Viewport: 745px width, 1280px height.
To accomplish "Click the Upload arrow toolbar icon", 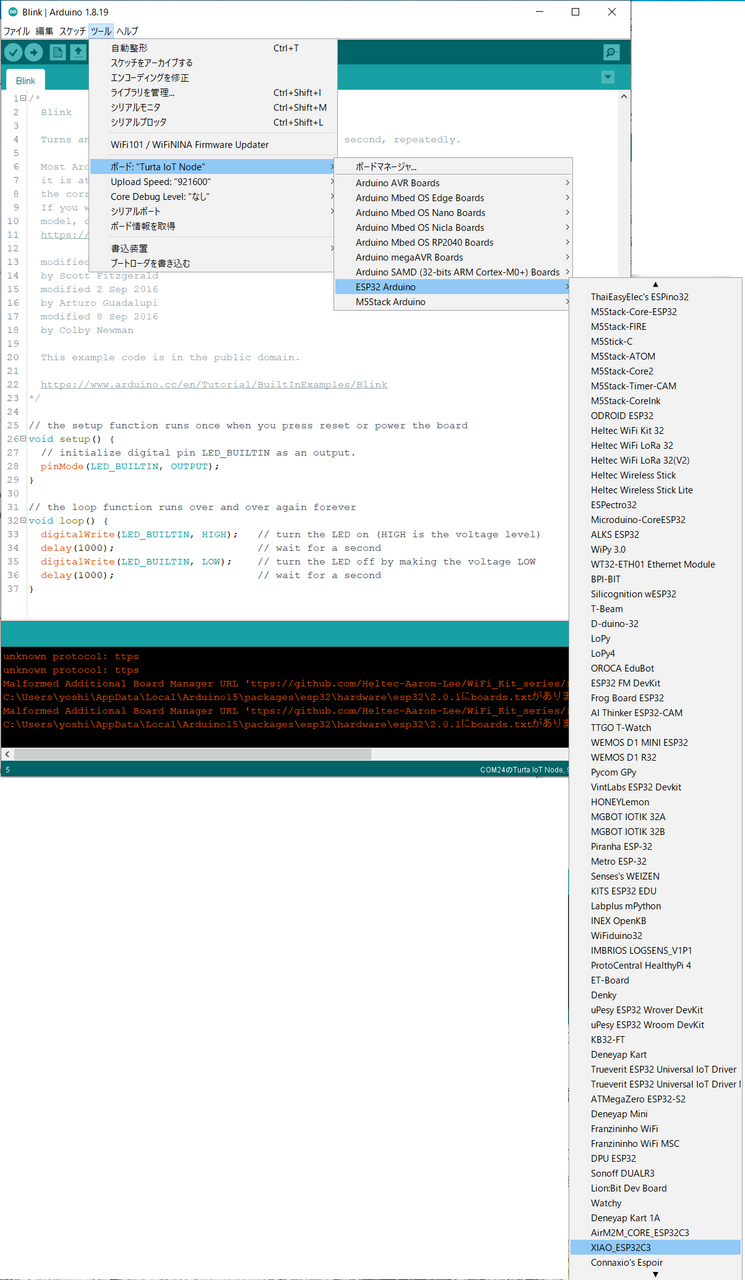I will [x=36, y=52].
